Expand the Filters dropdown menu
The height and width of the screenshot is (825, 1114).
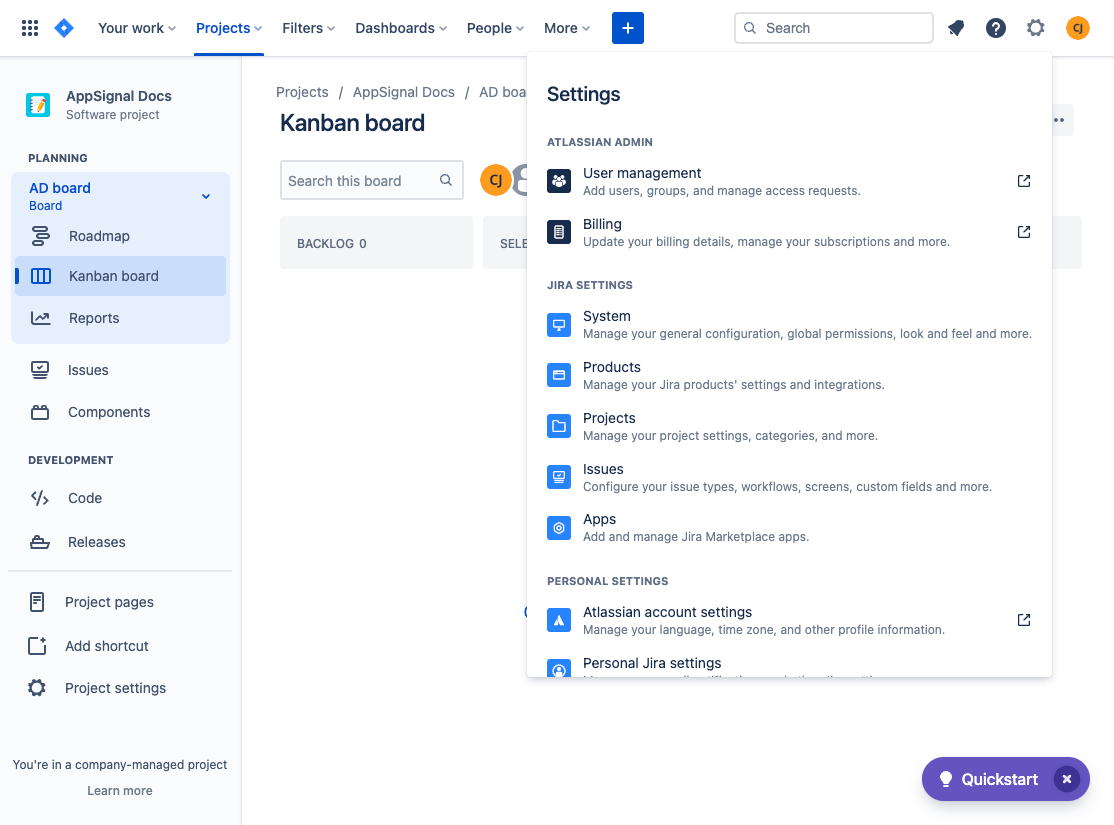pyautogui.click(x=308, y=28)
